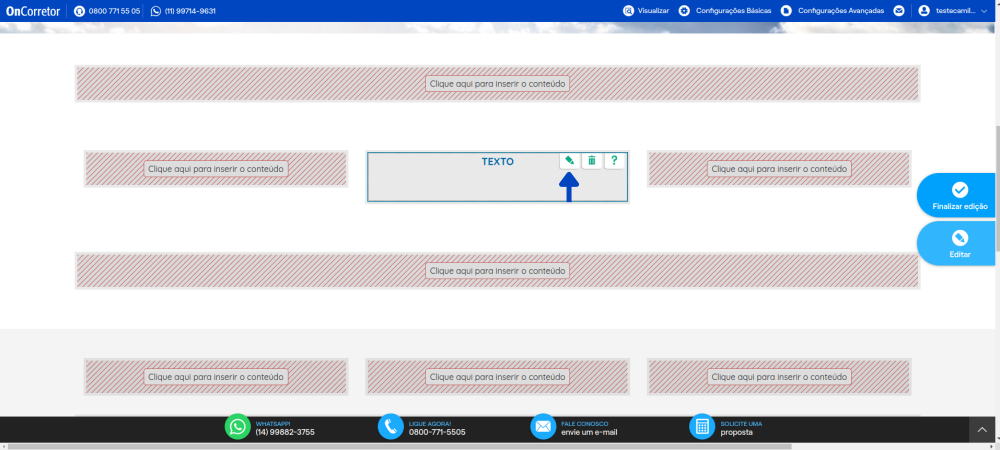Click the green WhatsApp icon in footer
The width and height of the screenshot is (1000, 450).
click(237, 427)
